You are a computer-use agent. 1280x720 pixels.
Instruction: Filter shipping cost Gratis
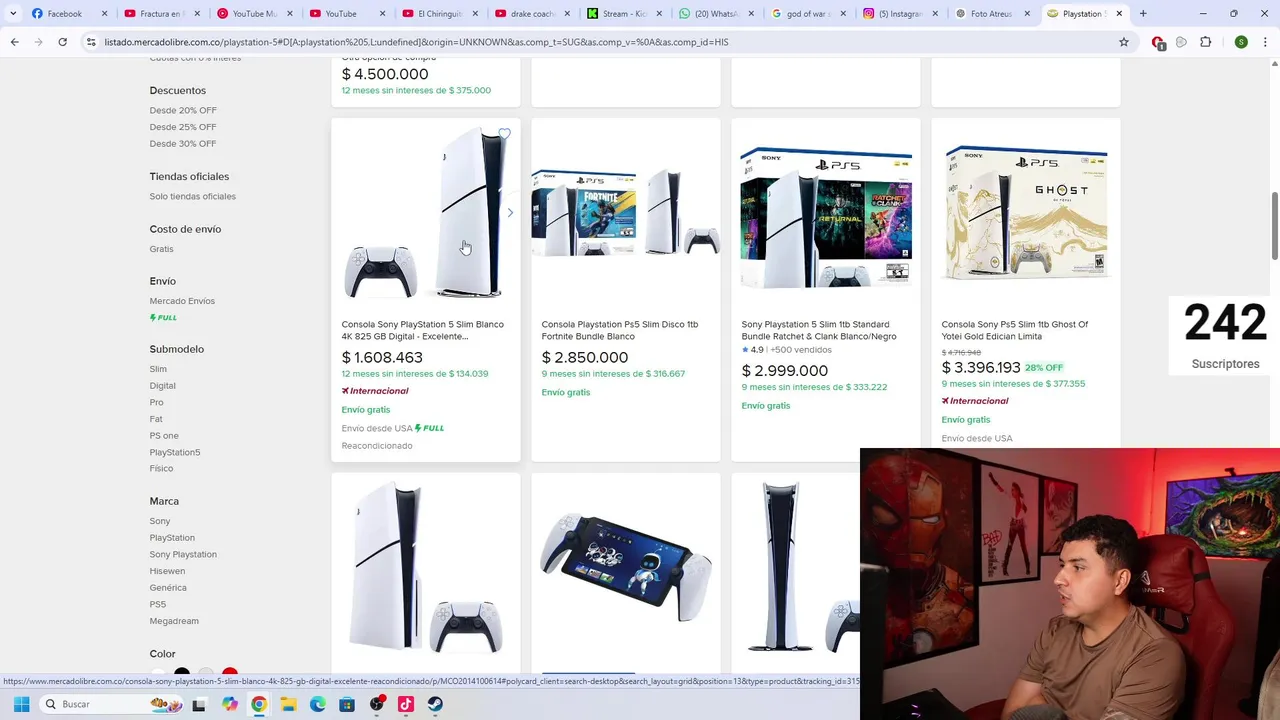coord(162,249)
